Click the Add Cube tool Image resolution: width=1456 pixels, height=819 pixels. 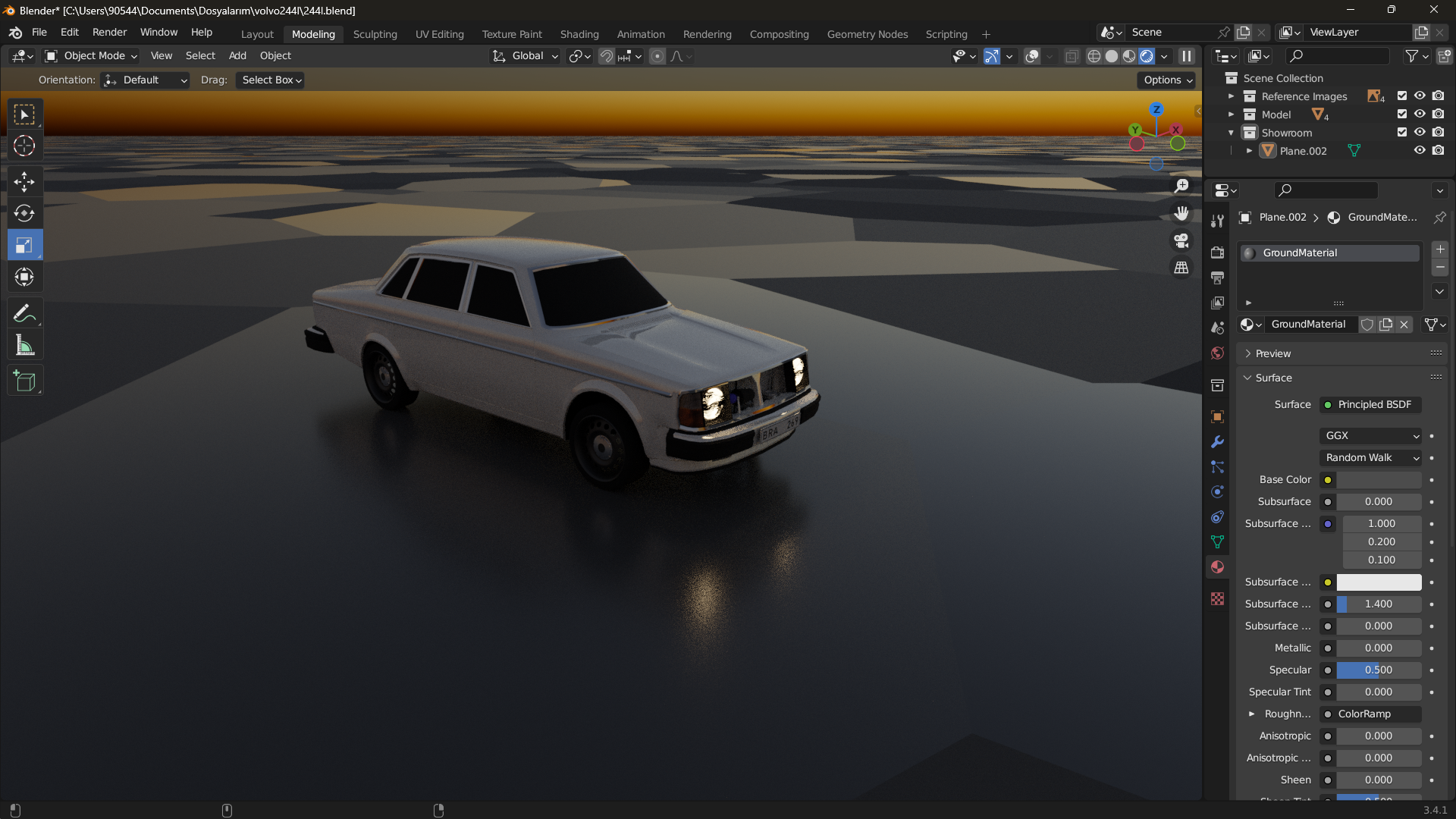24,381
